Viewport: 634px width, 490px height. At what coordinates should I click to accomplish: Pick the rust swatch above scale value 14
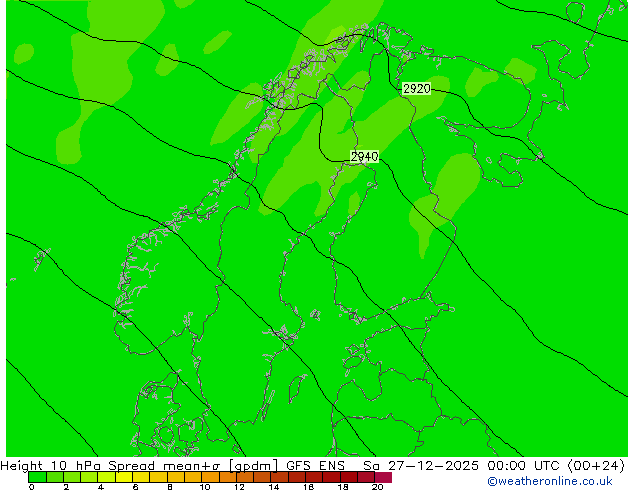(280, 477)
